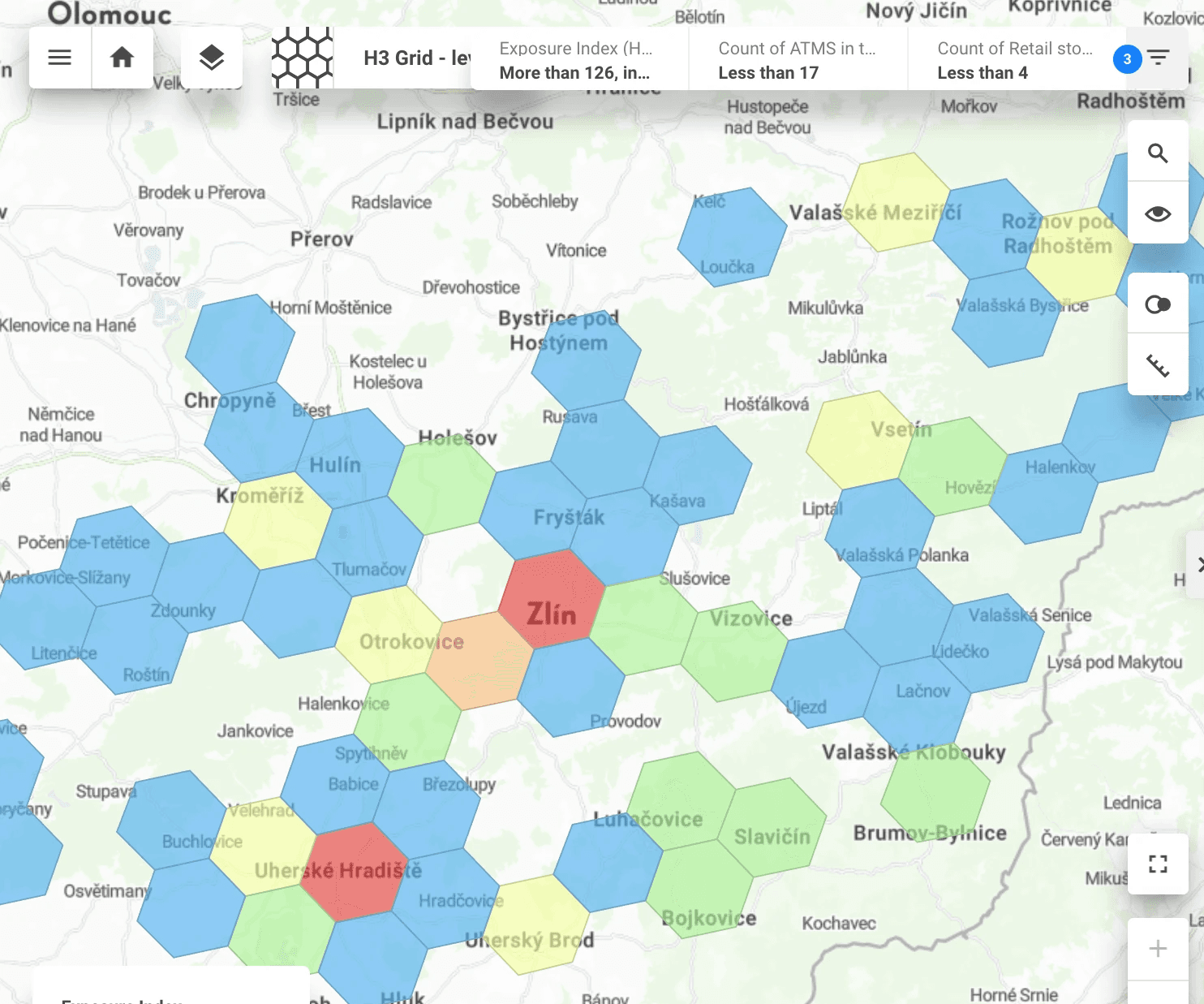Toggle fullscreen map view
Viewport: 1204px width, 1004px height.
tap(1158, 864)
